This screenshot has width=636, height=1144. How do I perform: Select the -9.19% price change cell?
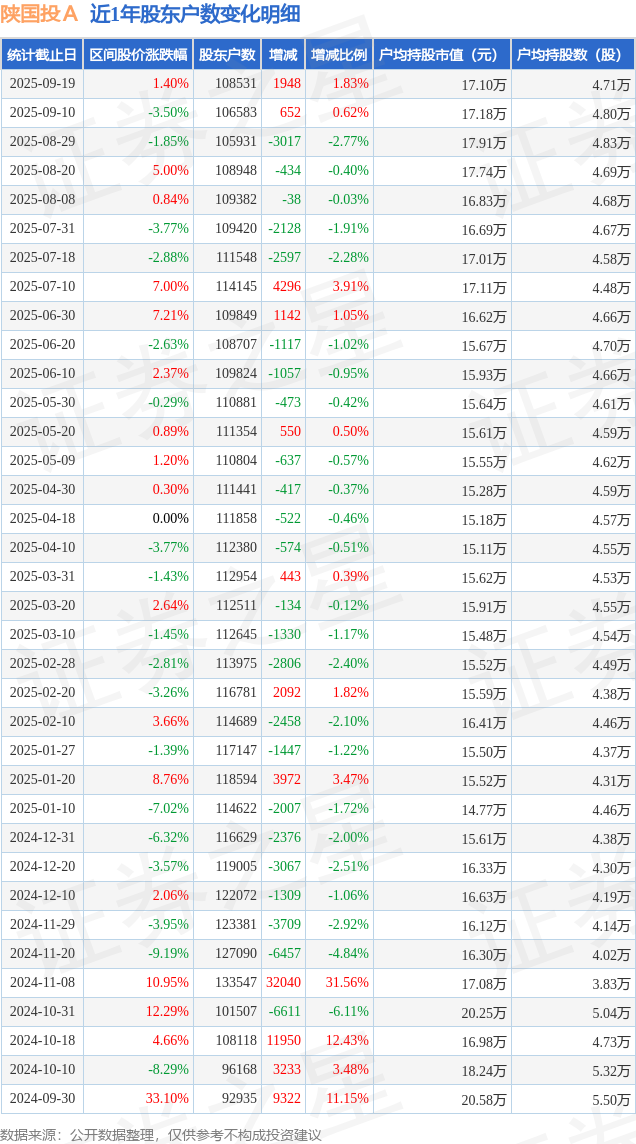[168, 954]
